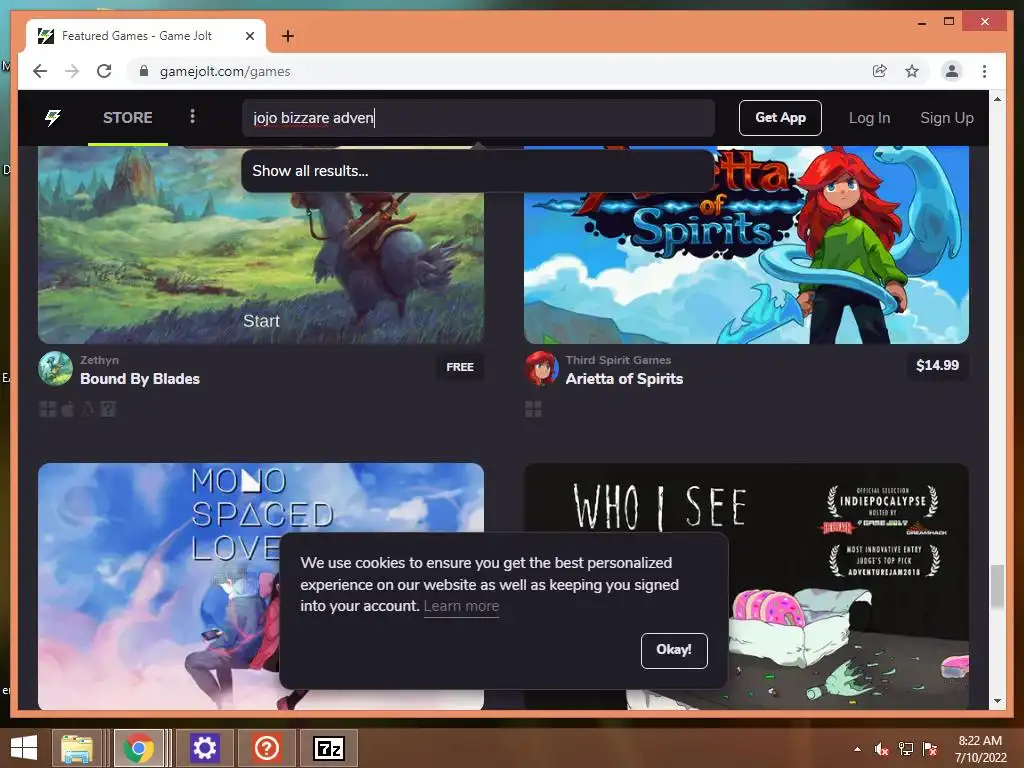The width and height of the screenshot is (1024, 768).
Task: Click the Action Center flag icon
Action: [930, 749]
